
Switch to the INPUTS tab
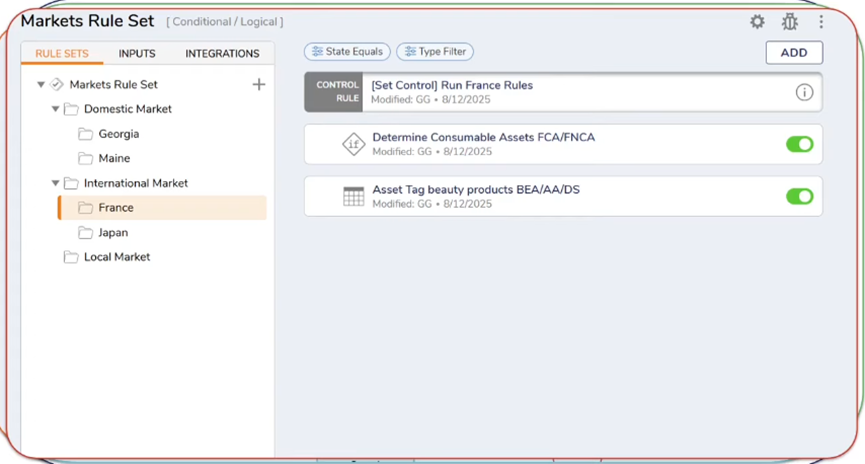pos(137,54)
